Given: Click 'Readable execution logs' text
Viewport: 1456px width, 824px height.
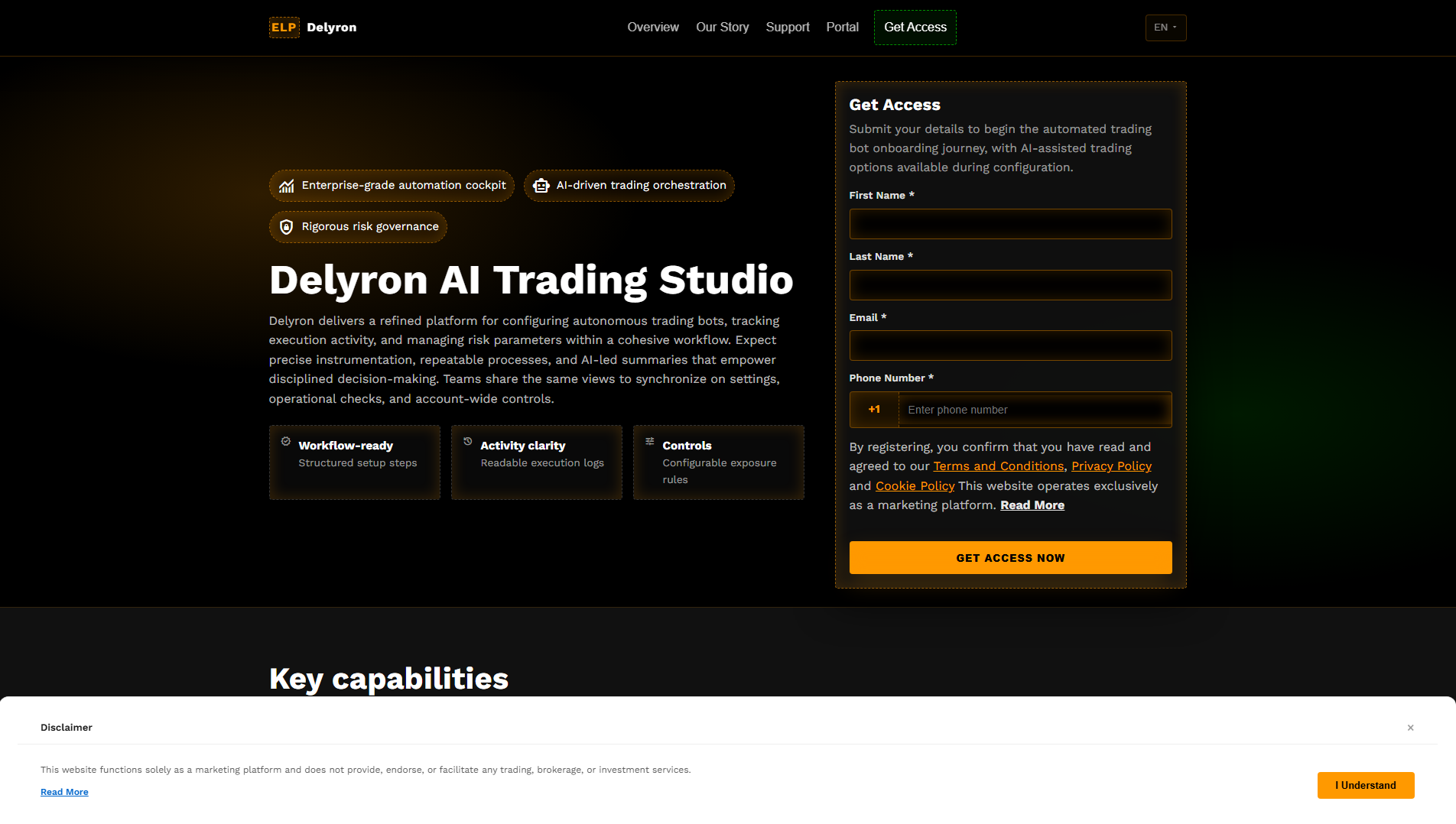Looking at the screenshot, I should point(542,463).
